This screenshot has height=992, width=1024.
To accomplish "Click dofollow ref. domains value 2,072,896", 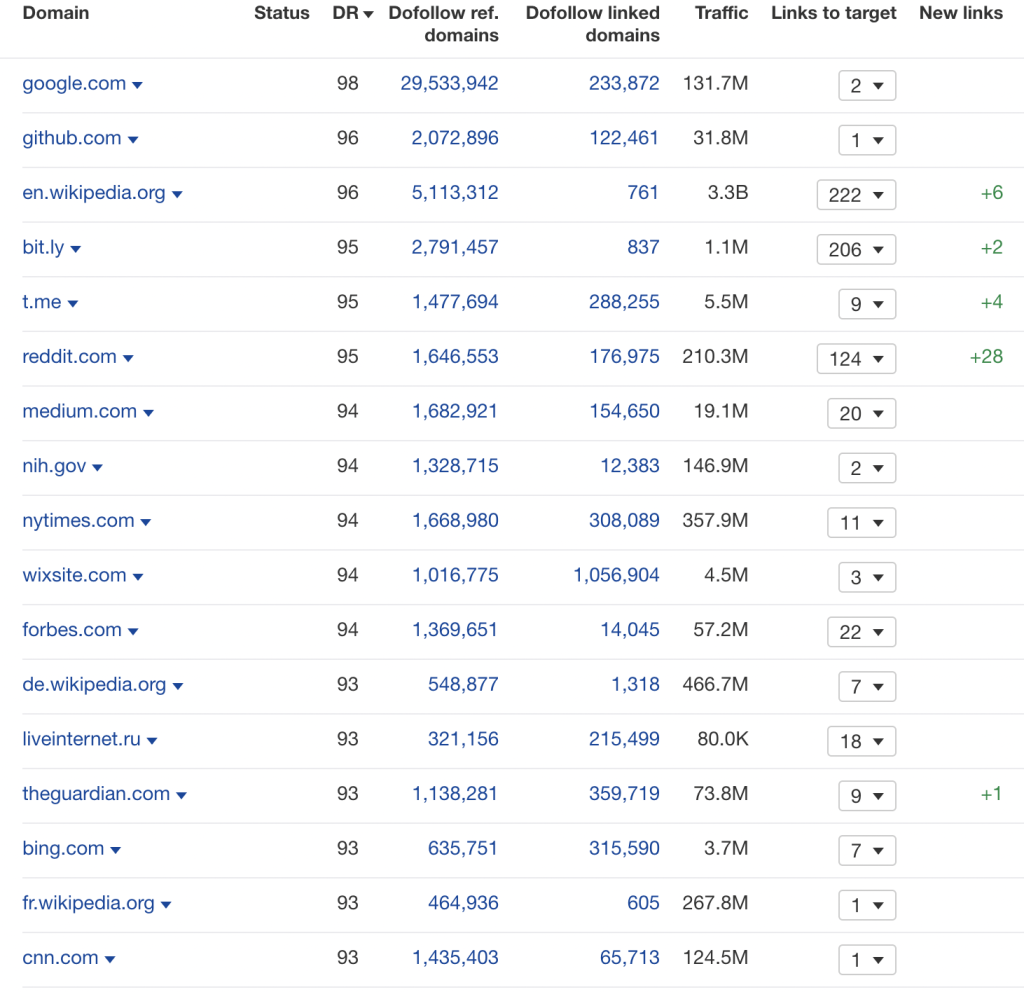I will tap(455, 138).
